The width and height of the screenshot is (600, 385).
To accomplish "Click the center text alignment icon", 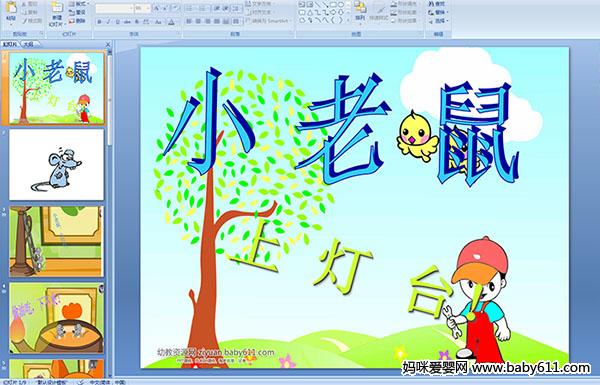I will coord(198,22).
